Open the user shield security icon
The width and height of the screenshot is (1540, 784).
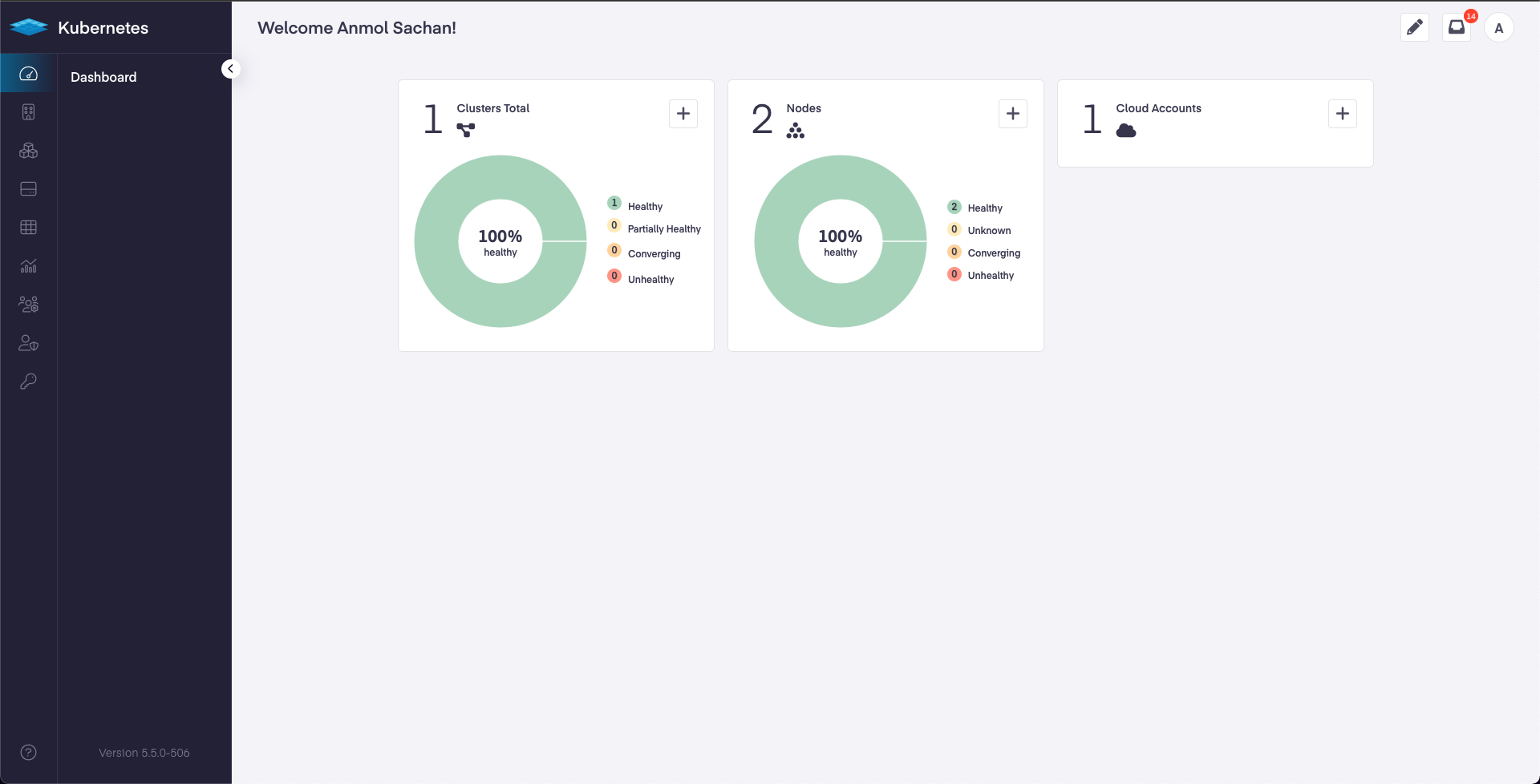(28, 343)
